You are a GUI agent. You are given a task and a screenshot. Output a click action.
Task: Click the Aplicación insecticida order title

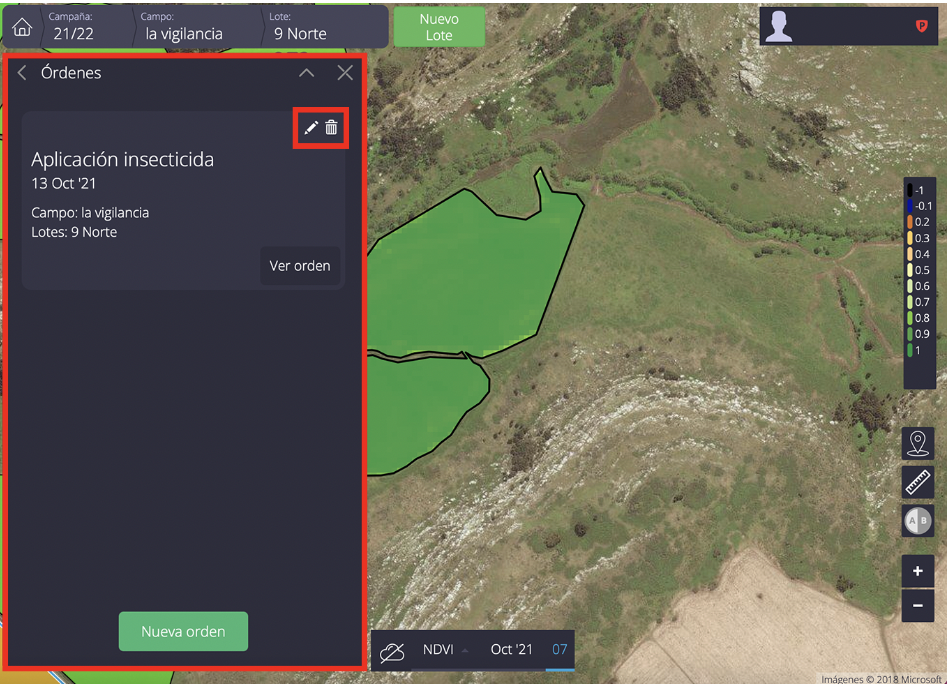(122, 159)
